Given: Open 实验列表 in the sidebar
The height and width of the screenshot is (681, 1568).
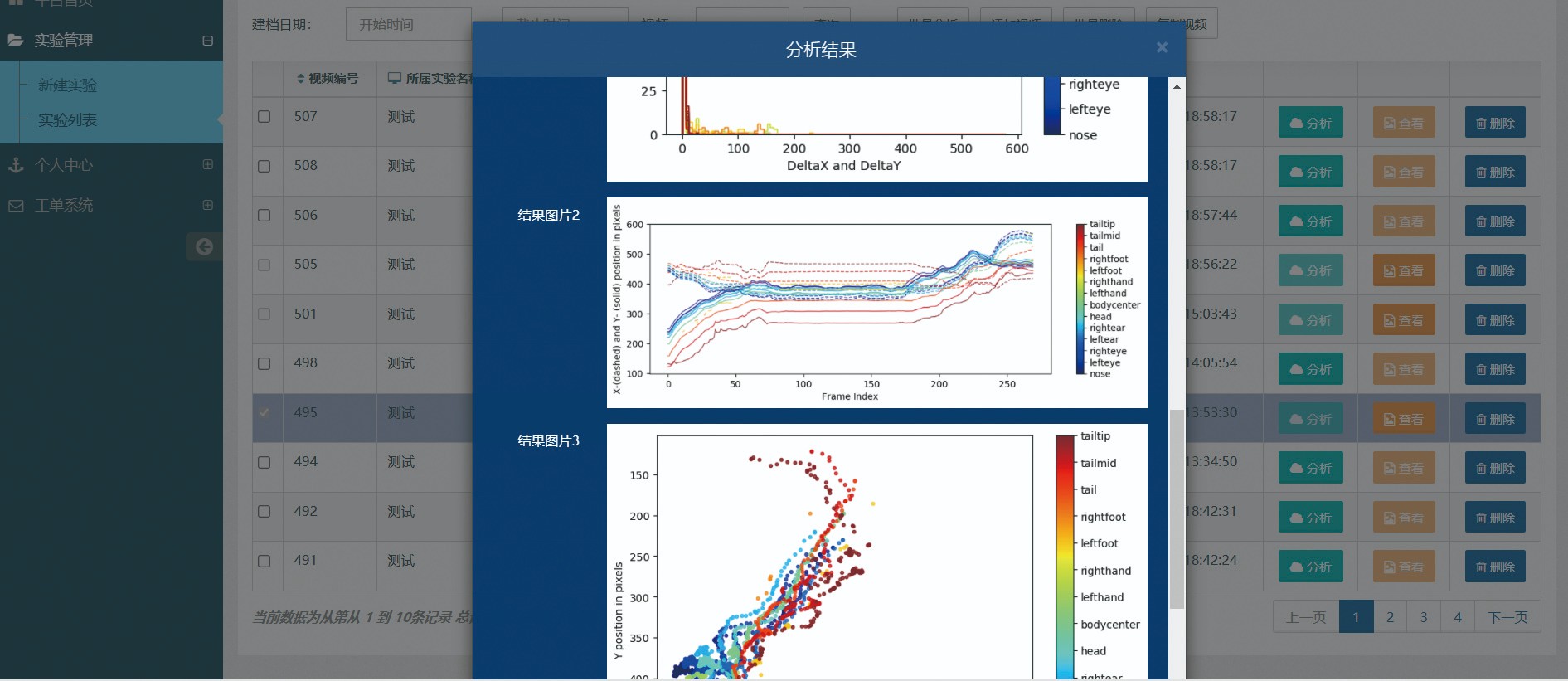Looking at the screenshot, I should pyautogui.click(x=67, y=120).
